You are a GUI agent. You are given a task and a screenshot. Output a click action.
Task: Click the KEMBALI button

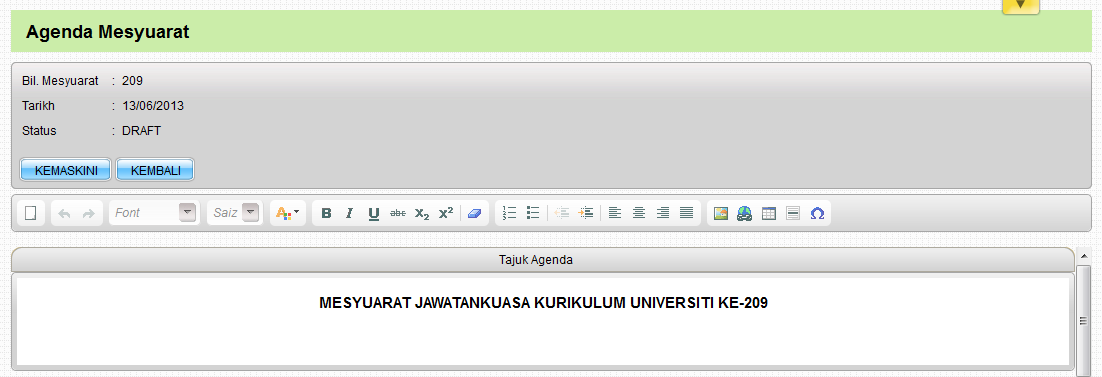point(155,170)
